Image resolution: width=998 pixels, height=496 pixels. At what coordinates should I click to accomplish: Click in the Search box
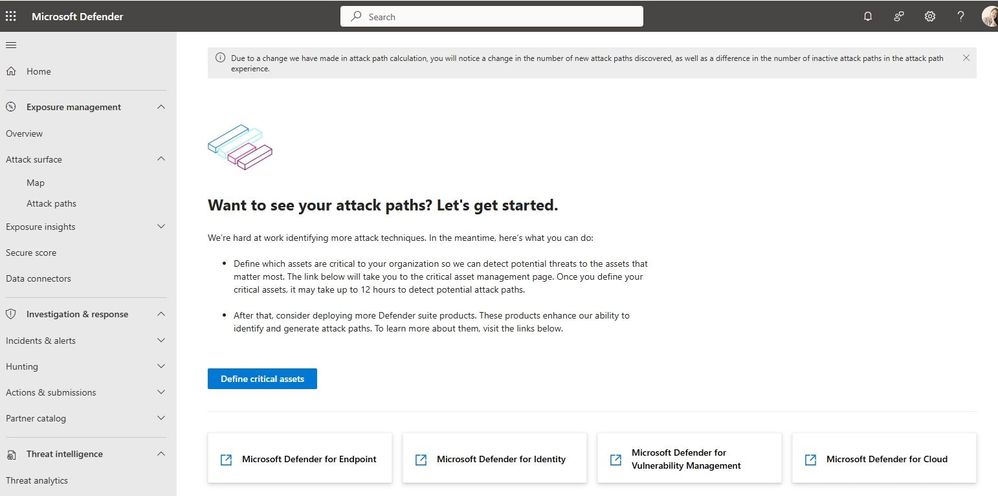click(491, 17)
